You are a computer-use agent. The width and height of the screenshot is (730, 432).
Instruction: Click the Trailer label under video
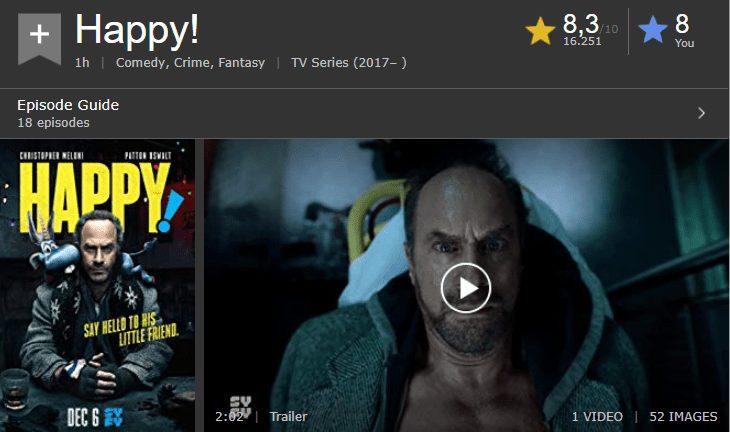[289, 417]
